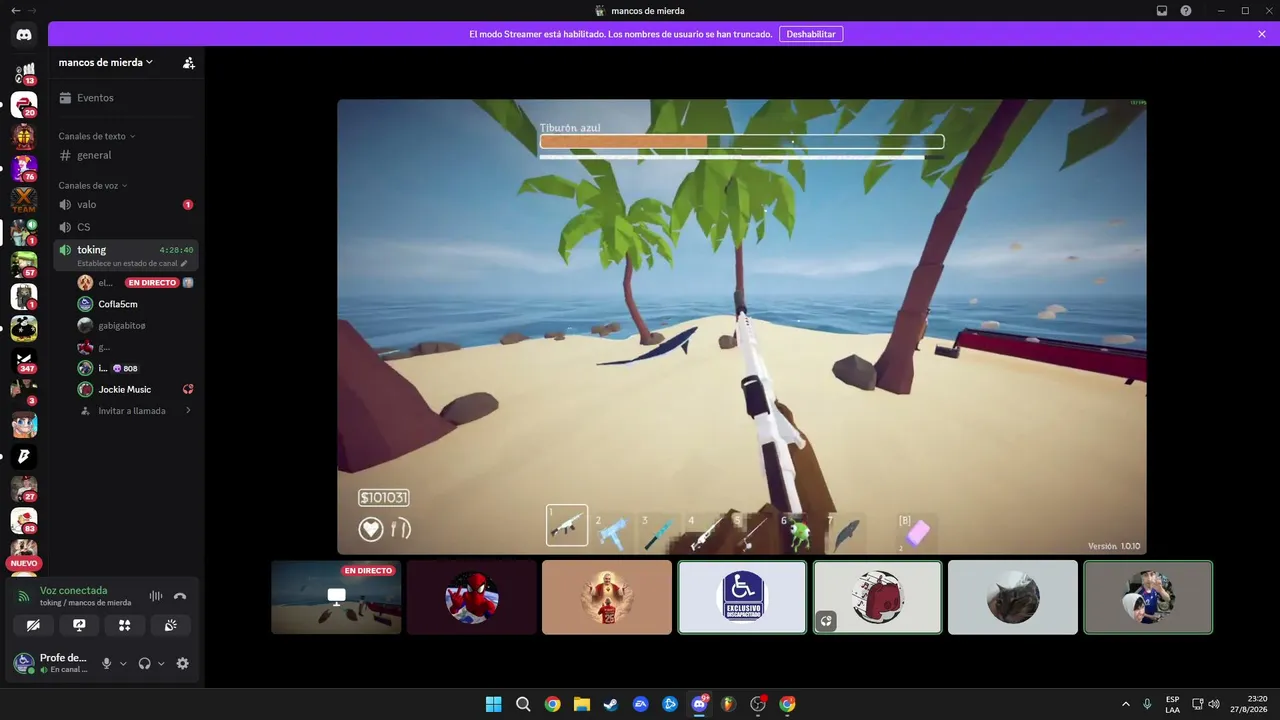Disconnect from voice call
Image resolution: width=1280 pixels, height=720 pixels.
(x=180, y=596)
